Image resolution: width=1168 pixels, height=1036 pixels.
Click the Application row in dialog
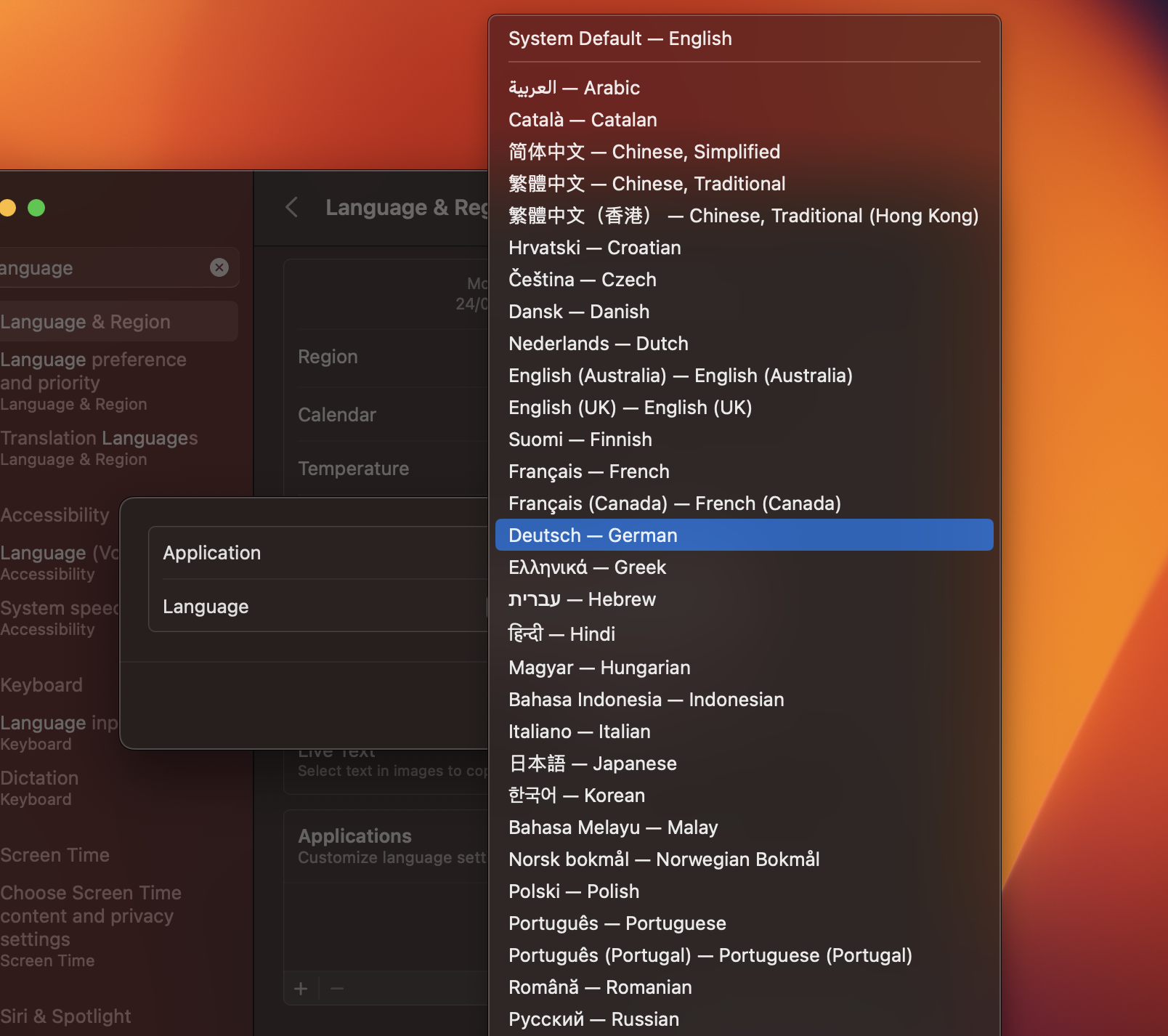(x=318, y=553)
